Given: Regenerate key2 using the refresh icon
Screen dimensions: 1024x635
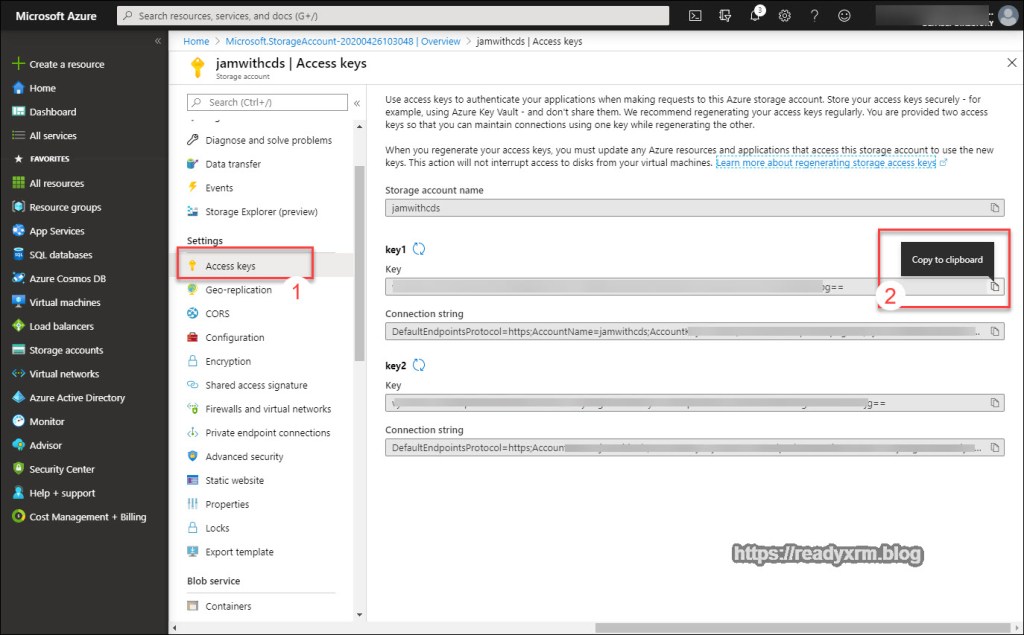Looking at the screenshot, I should pyautogui.click(x=419, y=366).
